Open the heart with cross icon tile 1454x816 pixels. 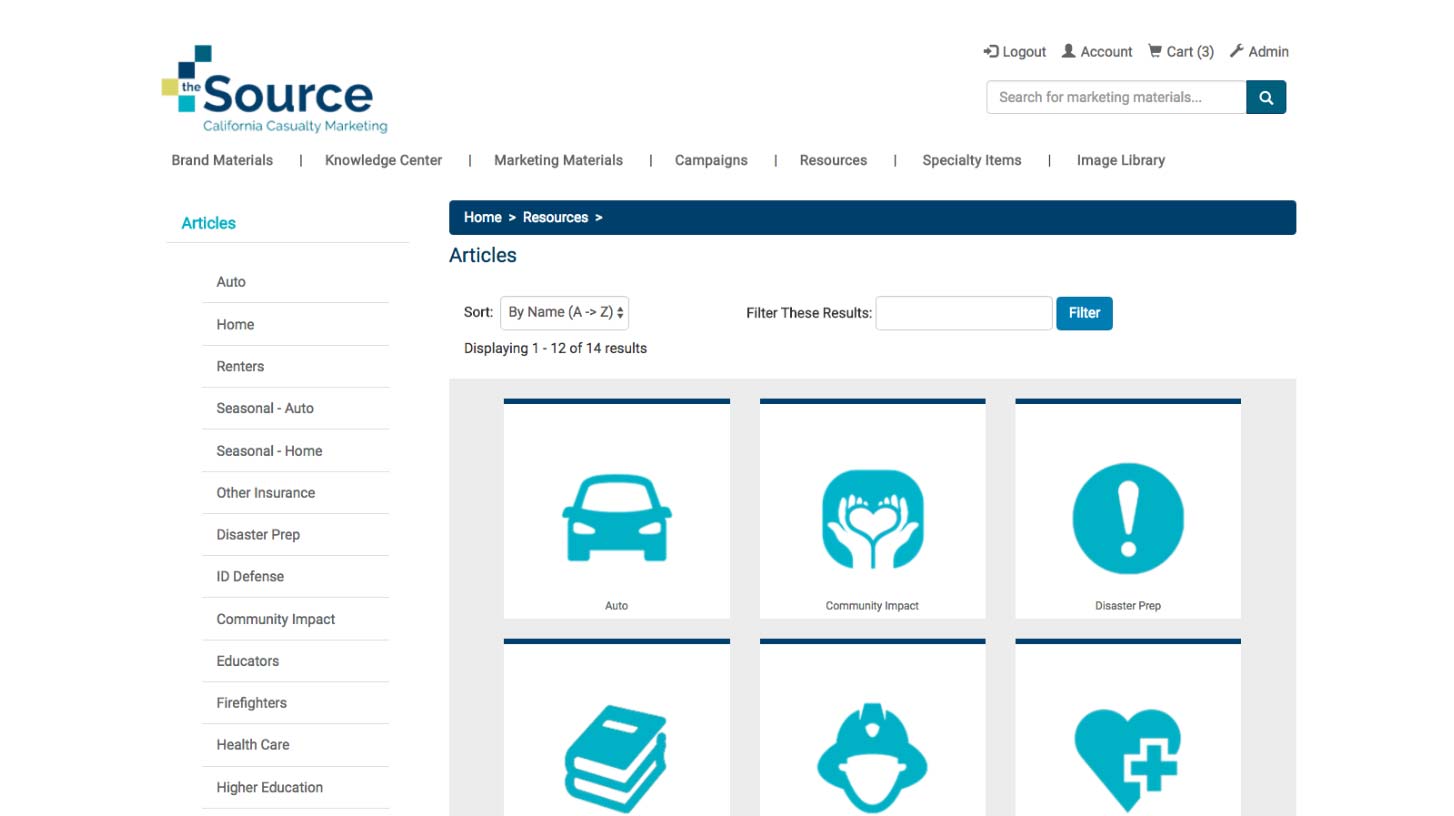[x=1128, y=760]
